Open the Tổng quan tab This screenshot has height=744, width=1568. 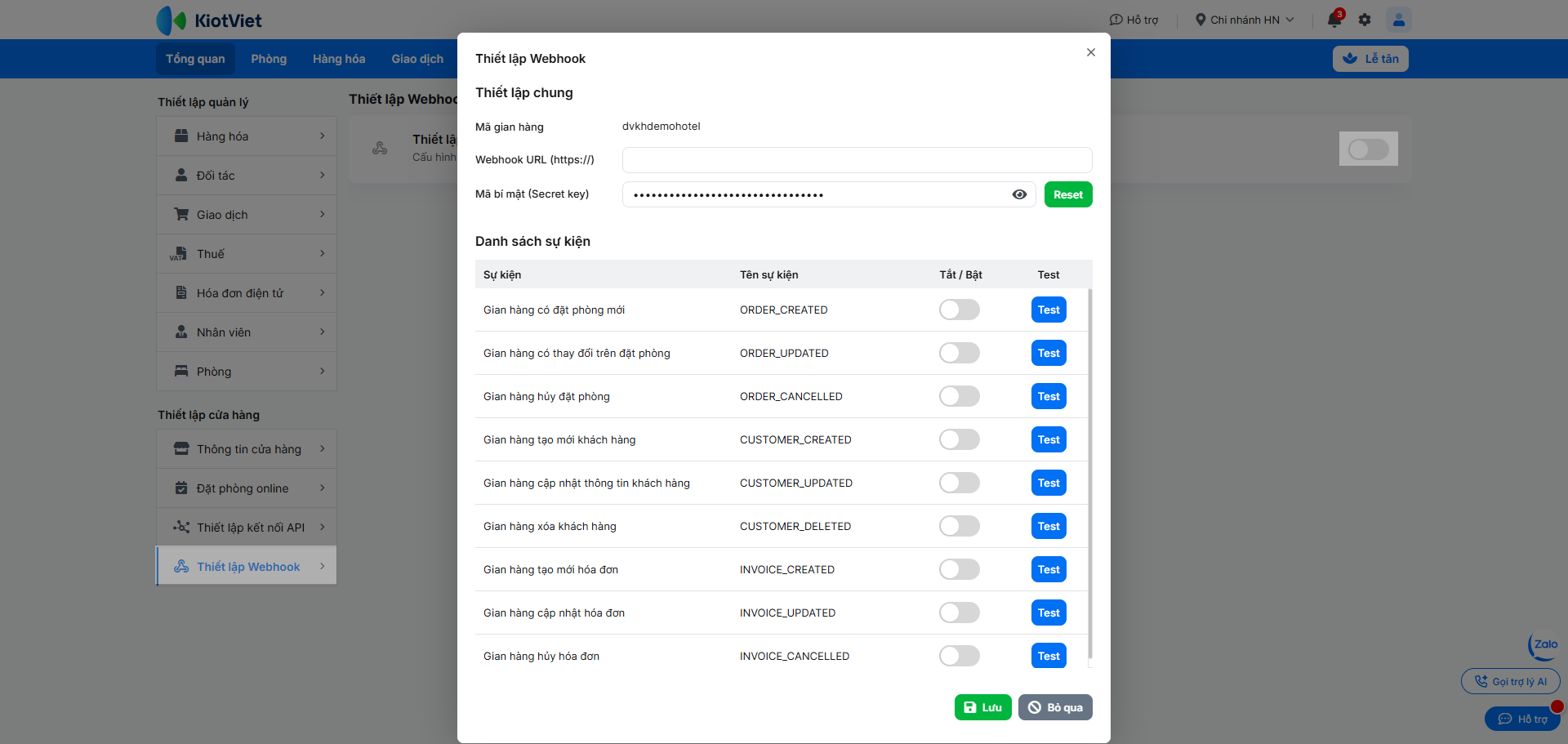(x=195, y=59)
